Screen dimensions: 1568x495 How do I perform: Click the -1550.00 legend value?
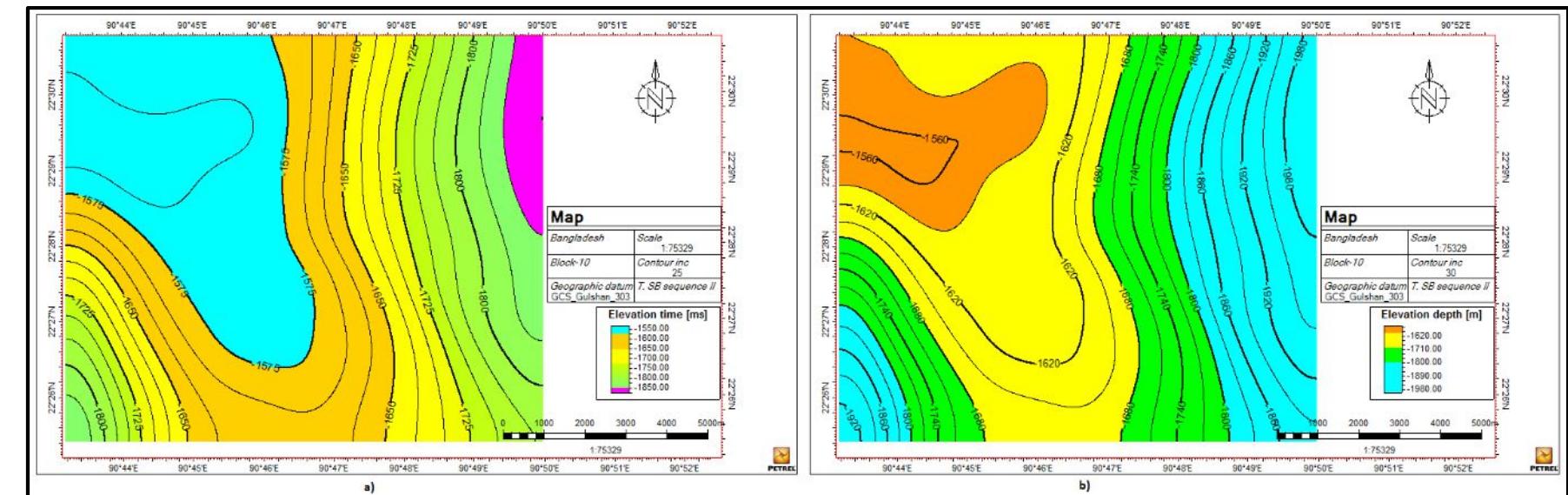pos(650,329)
